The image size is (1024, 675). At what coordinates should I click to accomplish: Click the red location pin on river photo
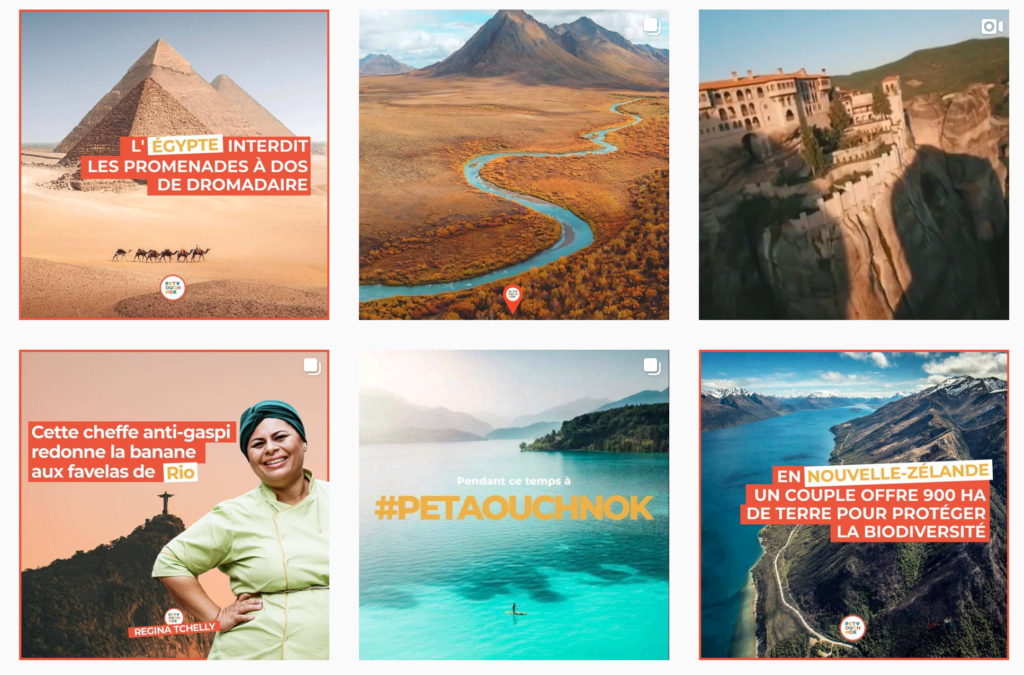click(x=513, y=300)
